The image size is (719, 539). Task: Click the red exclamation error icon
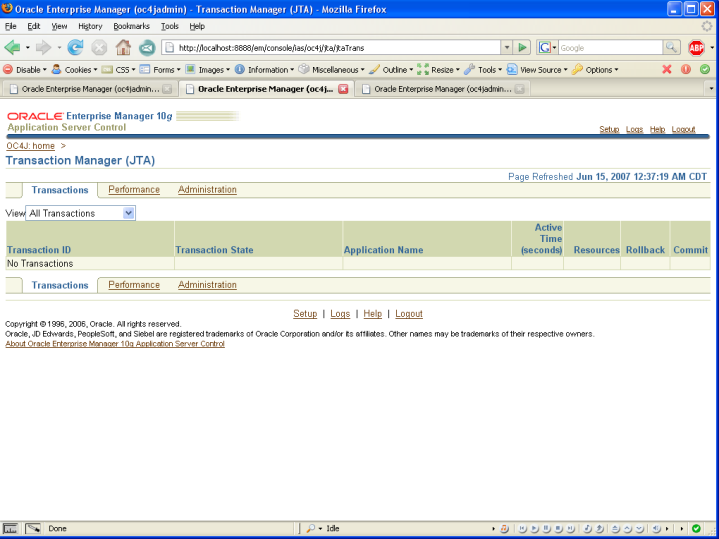686,69
